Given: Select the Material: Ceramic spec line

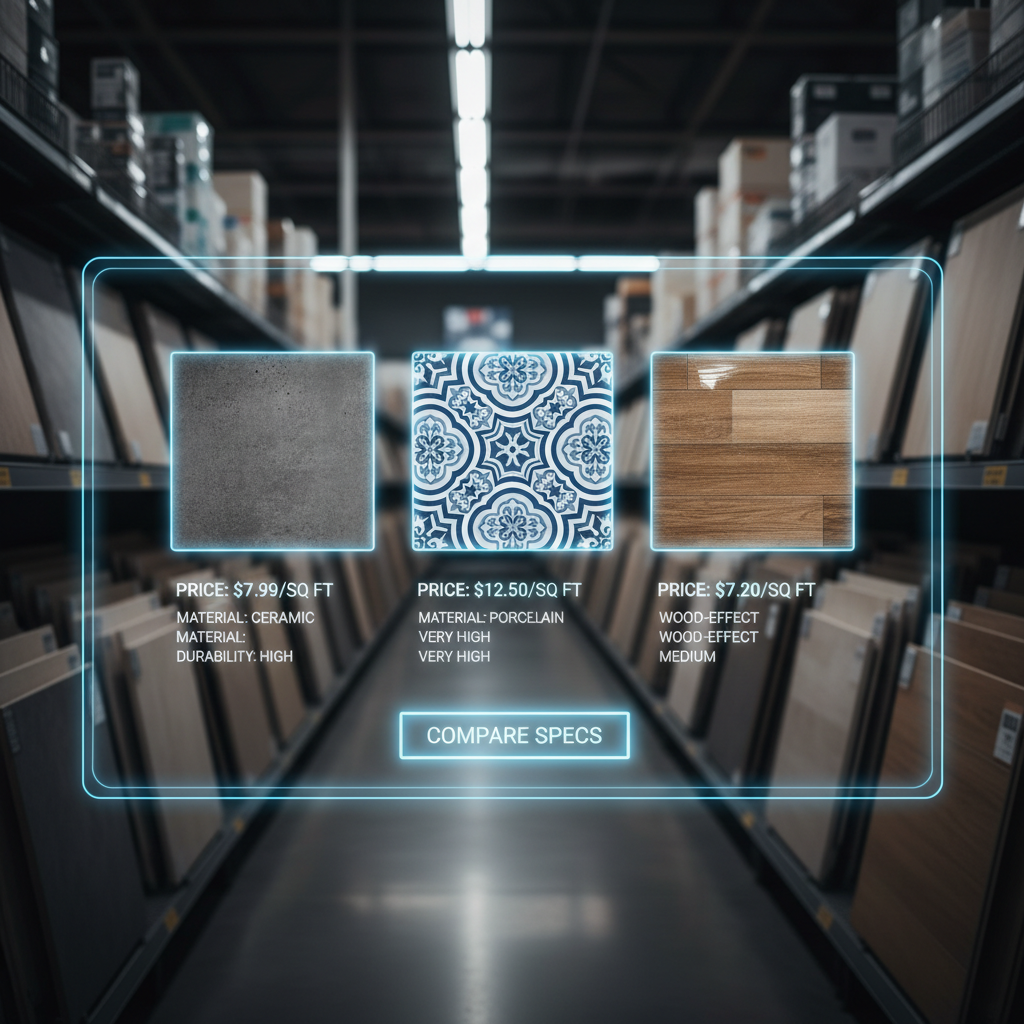Looking at the screenshot, I should tap(245, 618).
